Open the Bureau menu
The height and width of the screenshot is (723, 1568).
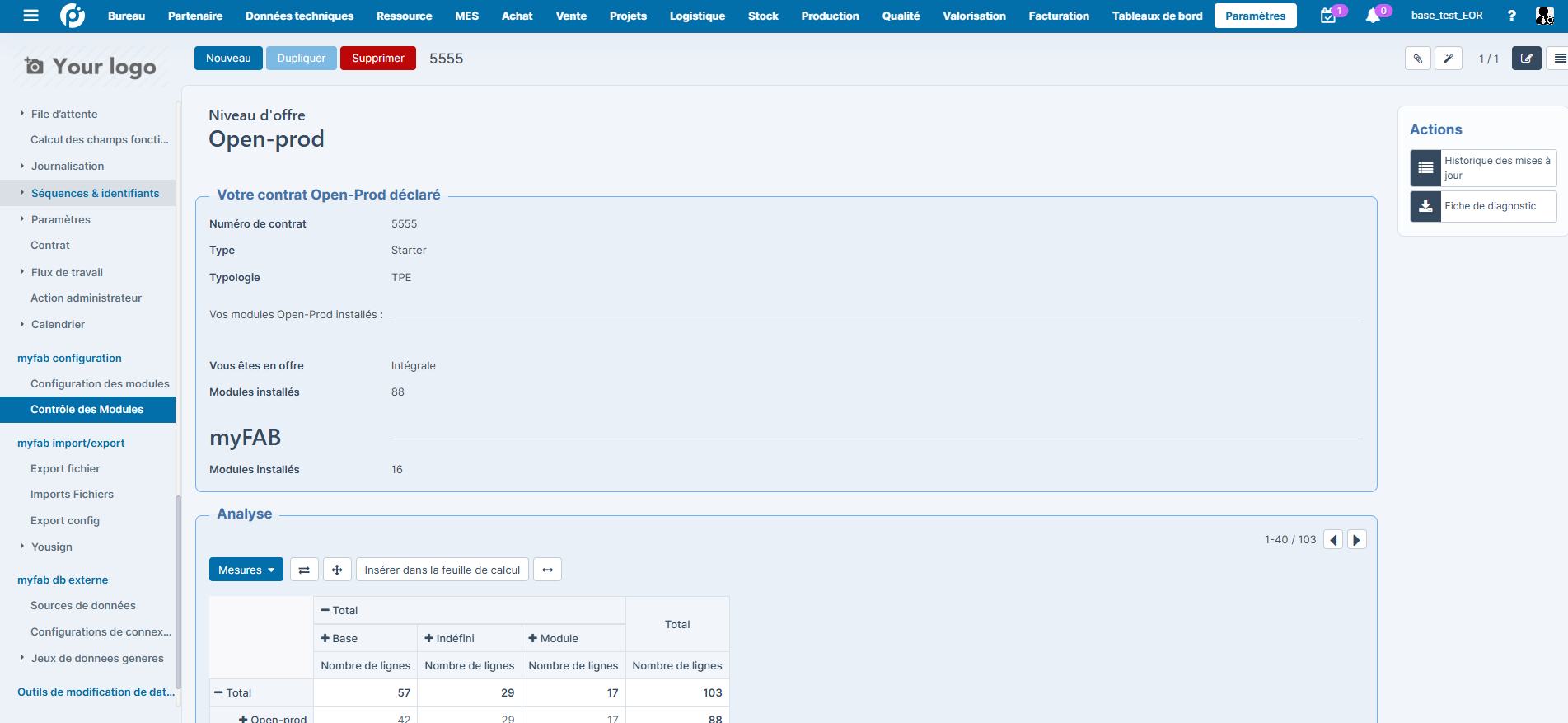[x=126, y=16]
